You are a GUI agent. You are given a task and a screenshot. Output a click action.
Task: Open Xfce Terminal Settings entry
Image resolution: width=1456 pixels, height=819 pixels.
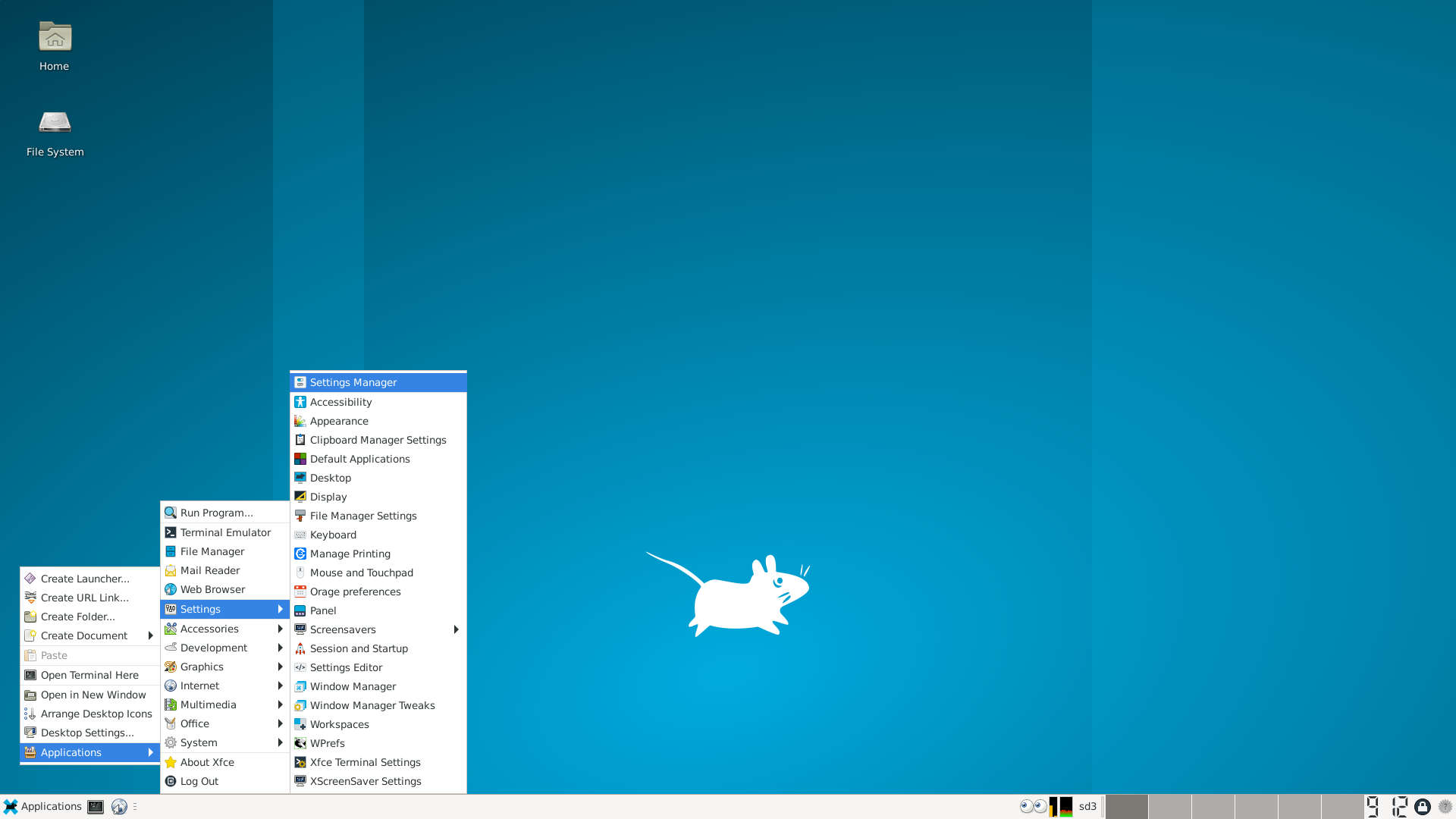coord(378,762)
